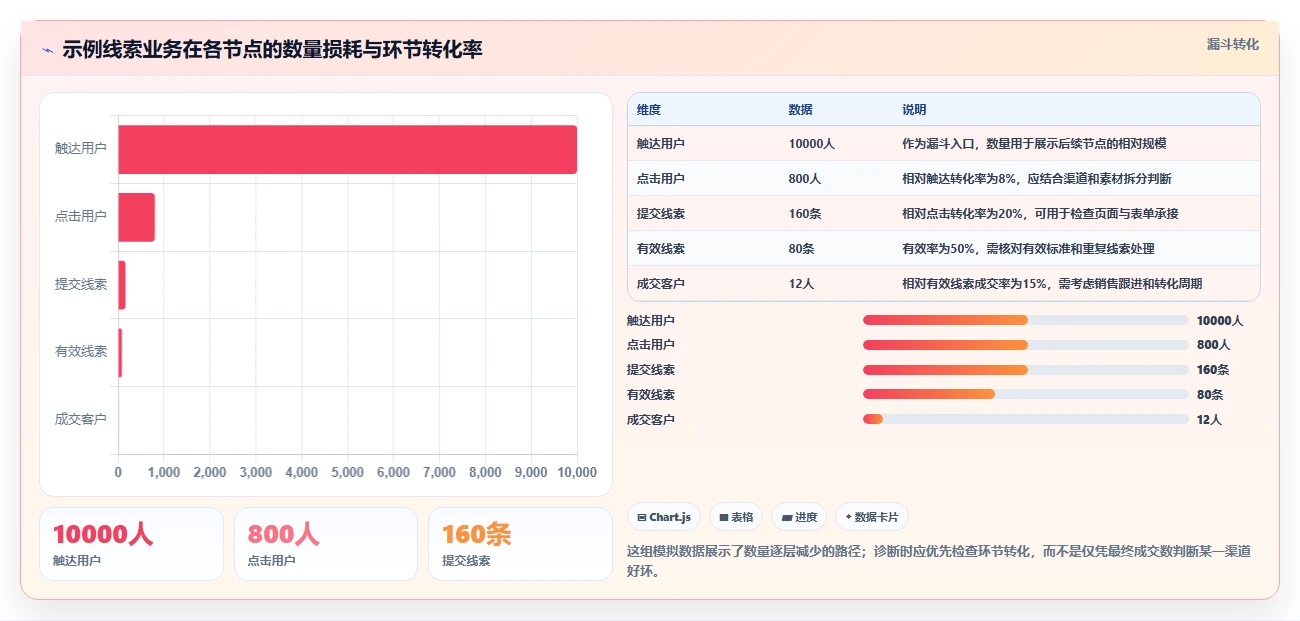Click the description starting 有效率为50%
This screenshot has height=621, width=1300.
pos(1028,249)
